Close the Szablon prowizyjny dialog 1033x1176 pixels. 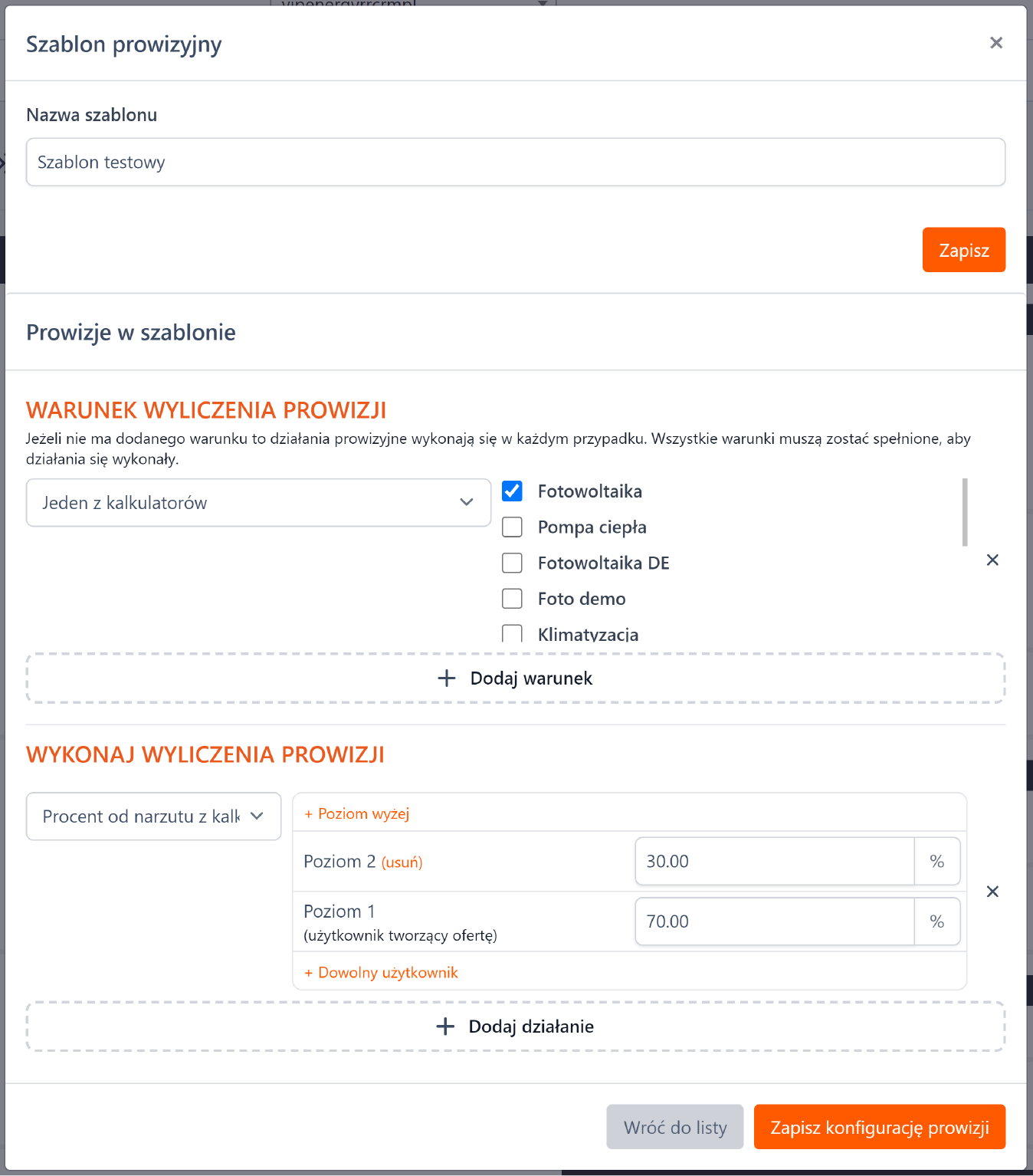(995, 43)
